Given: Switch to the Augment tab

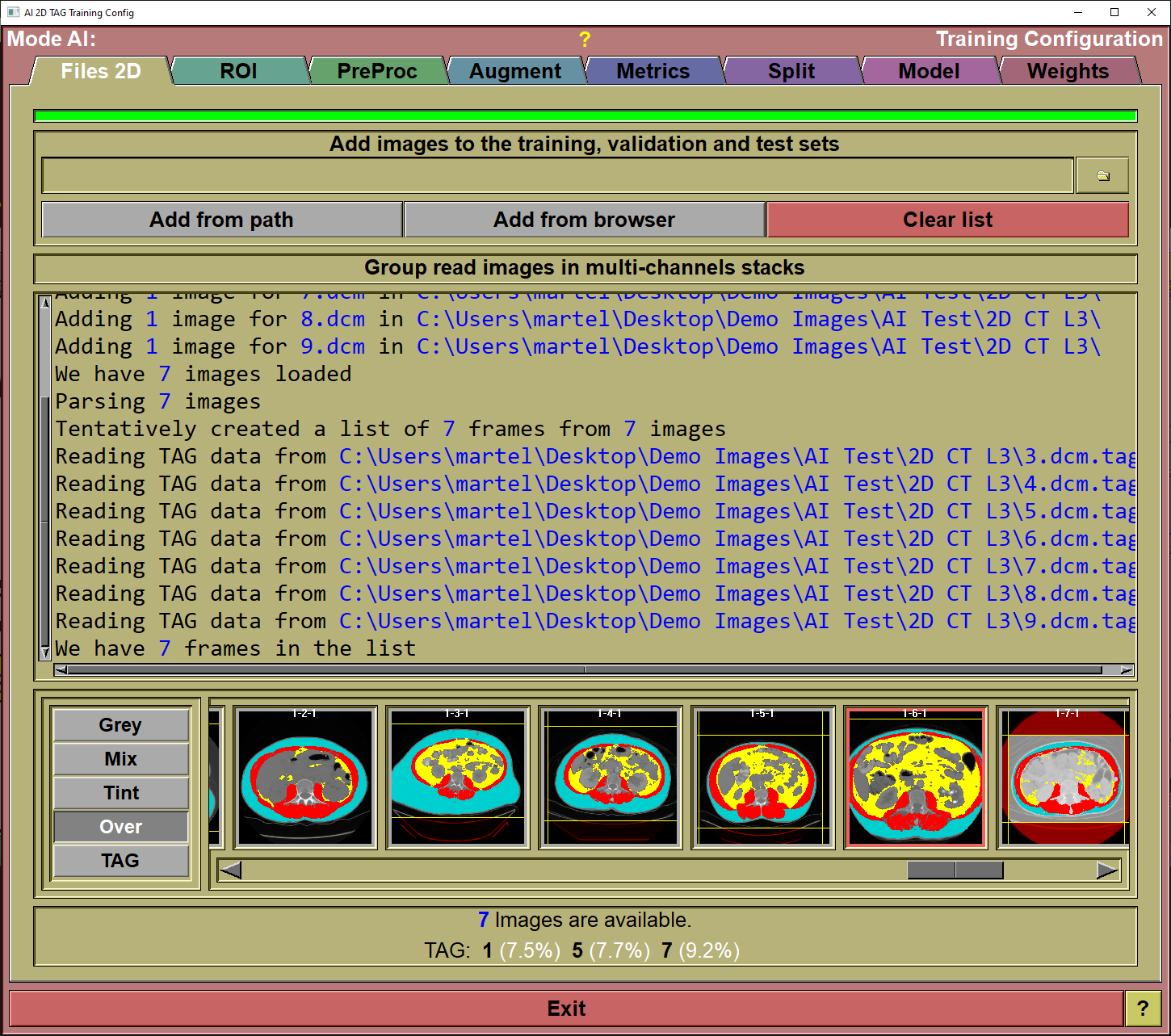Looking at the screenshot, I should coord(514,71).
